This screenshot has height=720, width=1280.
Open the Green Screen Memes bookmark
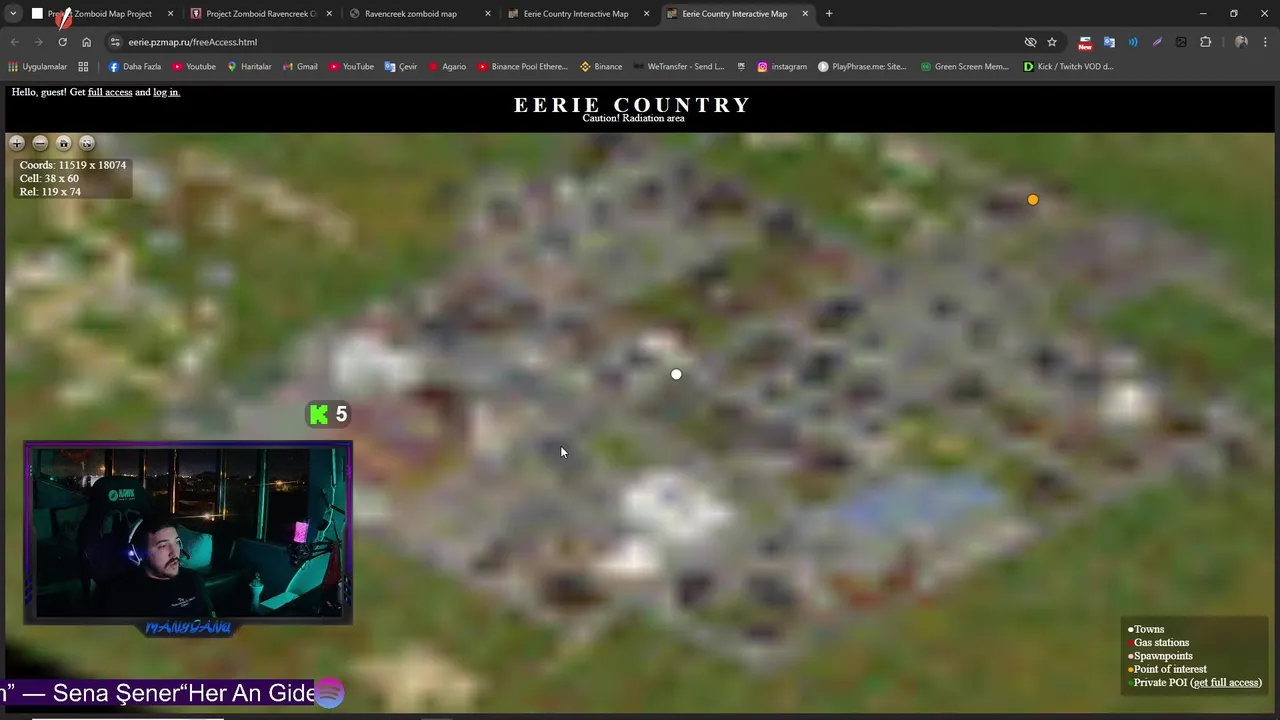(x=964, y=67)
